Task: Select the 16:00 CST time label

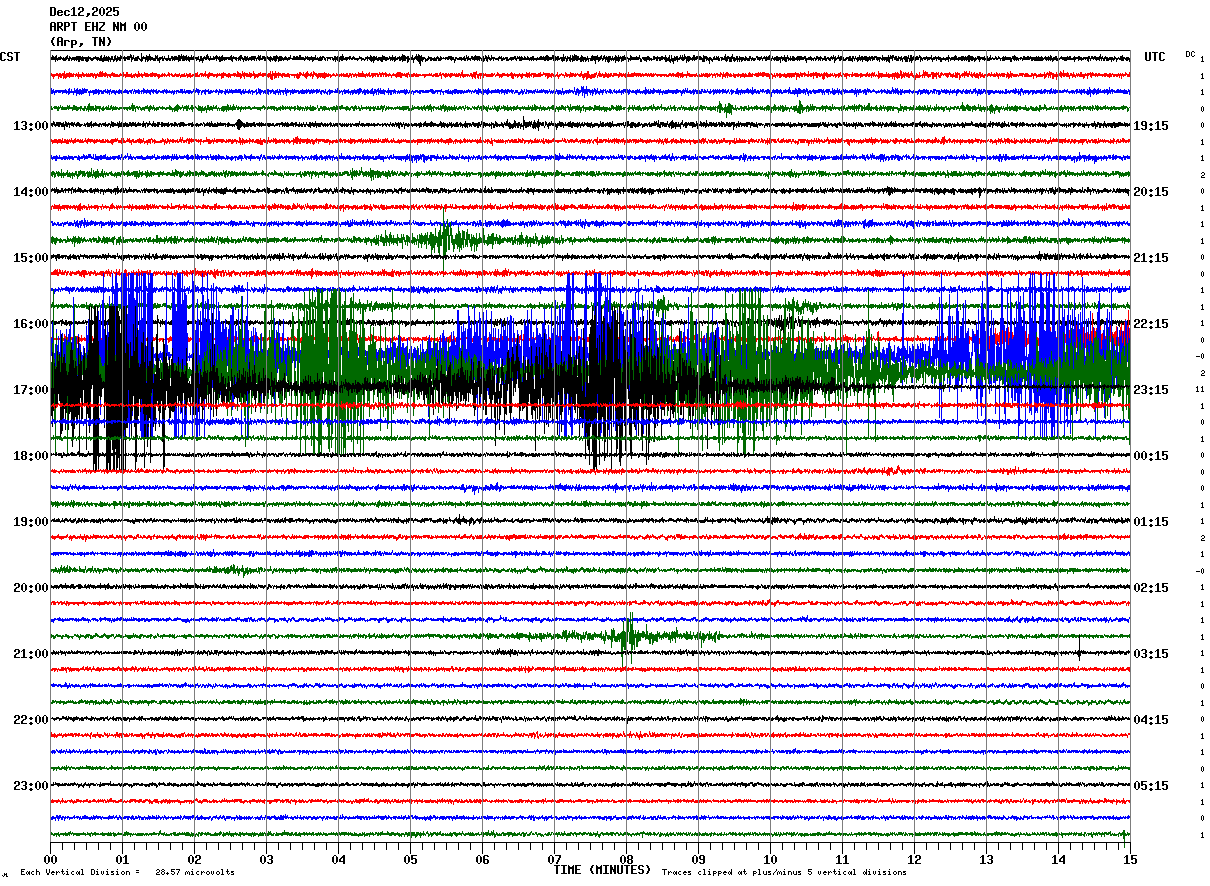Action: click(x=30, y=324)
